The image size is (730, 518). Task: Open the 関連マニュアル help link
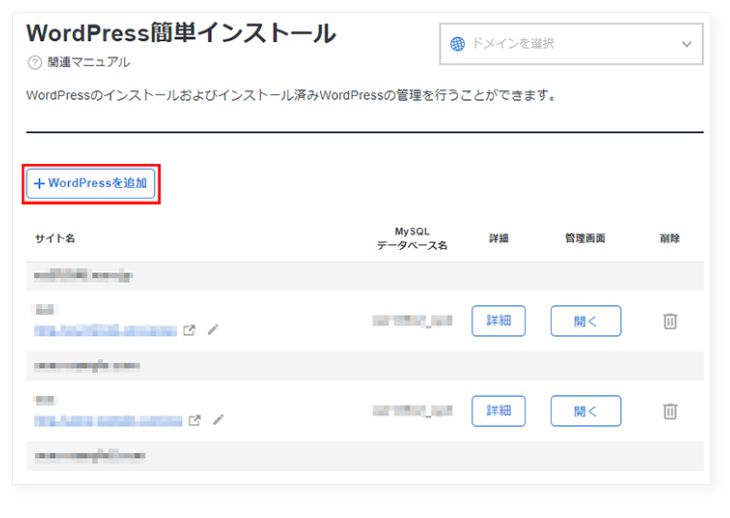point(88,62)
